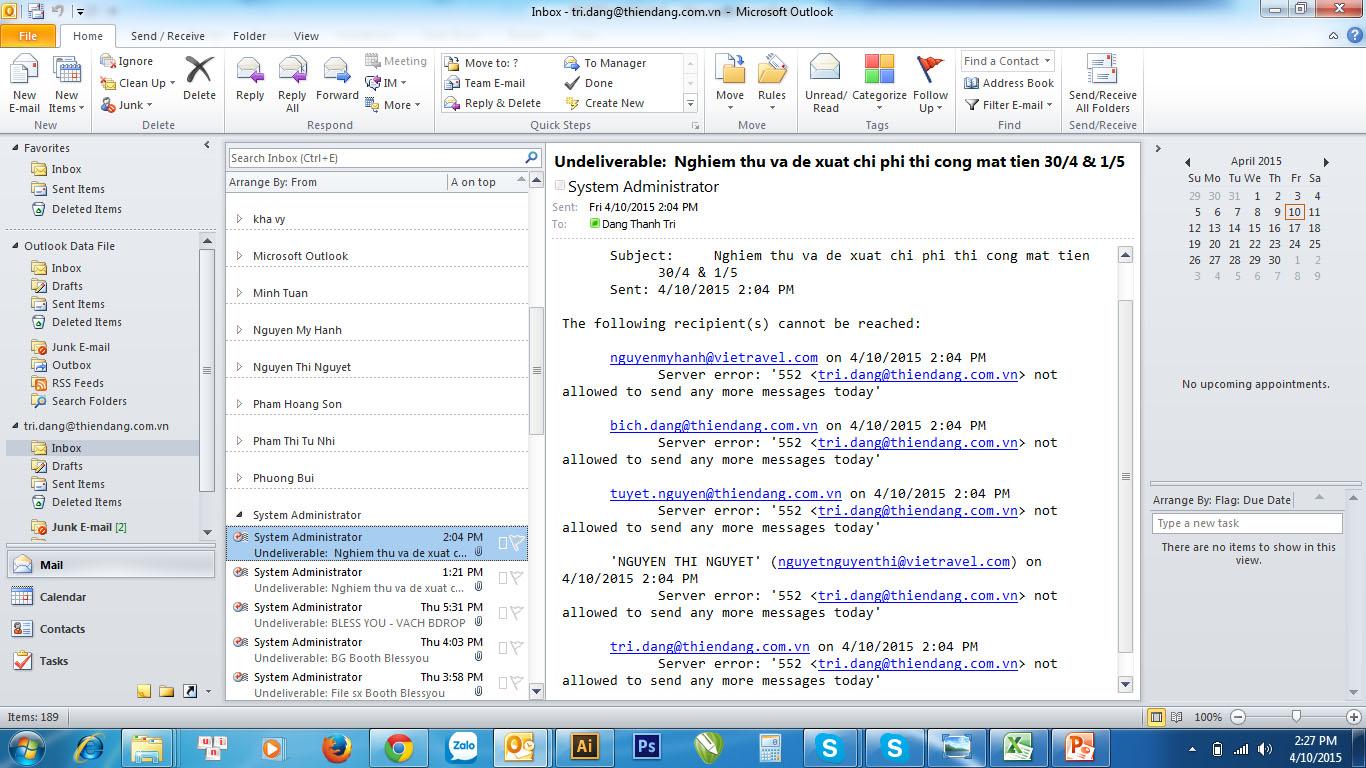
Task: Run Send/Receive All Folders
Action: pyautogui.click(x=1102, y=85)
